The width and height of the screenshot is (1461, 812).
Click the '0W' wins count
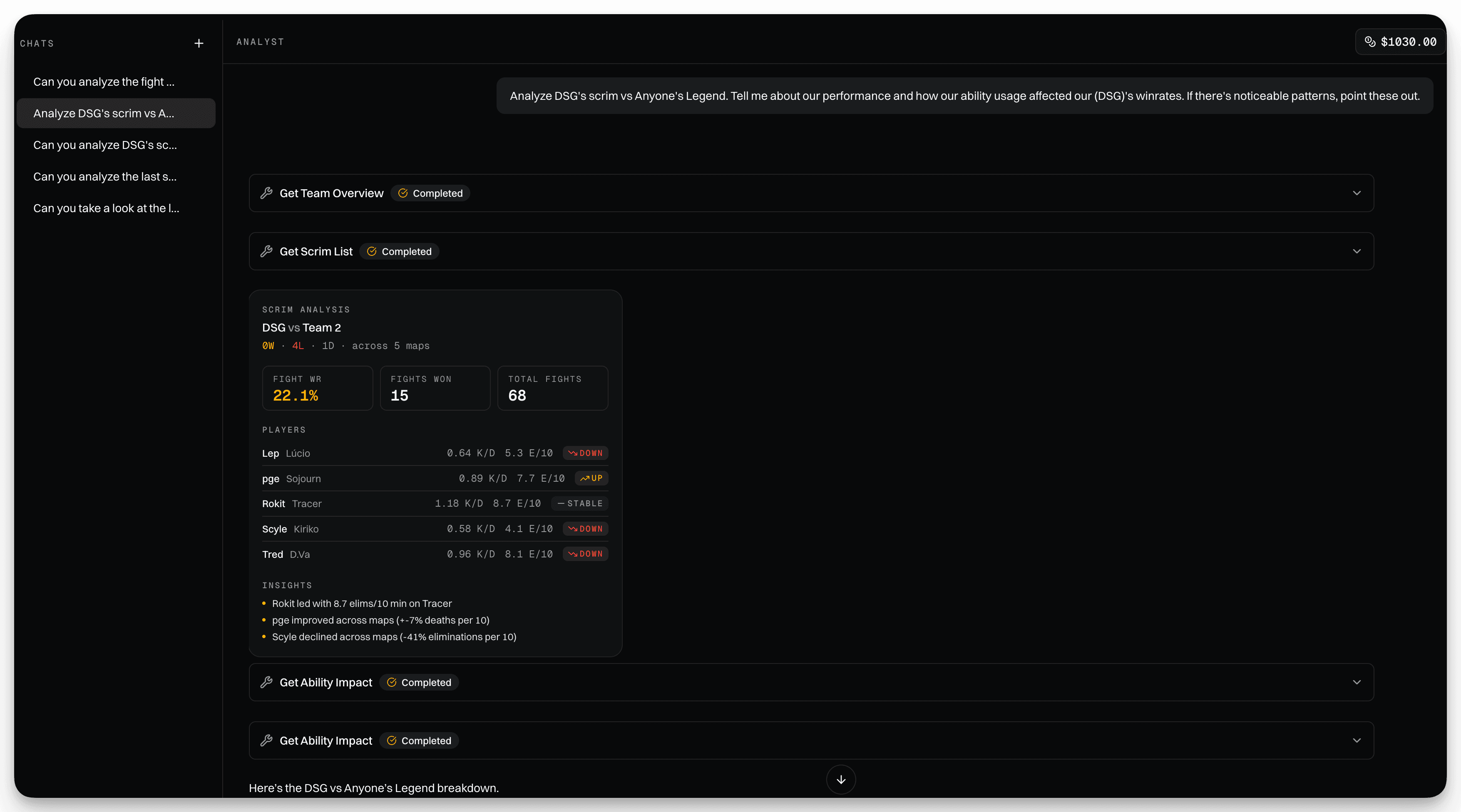[268, 346]
